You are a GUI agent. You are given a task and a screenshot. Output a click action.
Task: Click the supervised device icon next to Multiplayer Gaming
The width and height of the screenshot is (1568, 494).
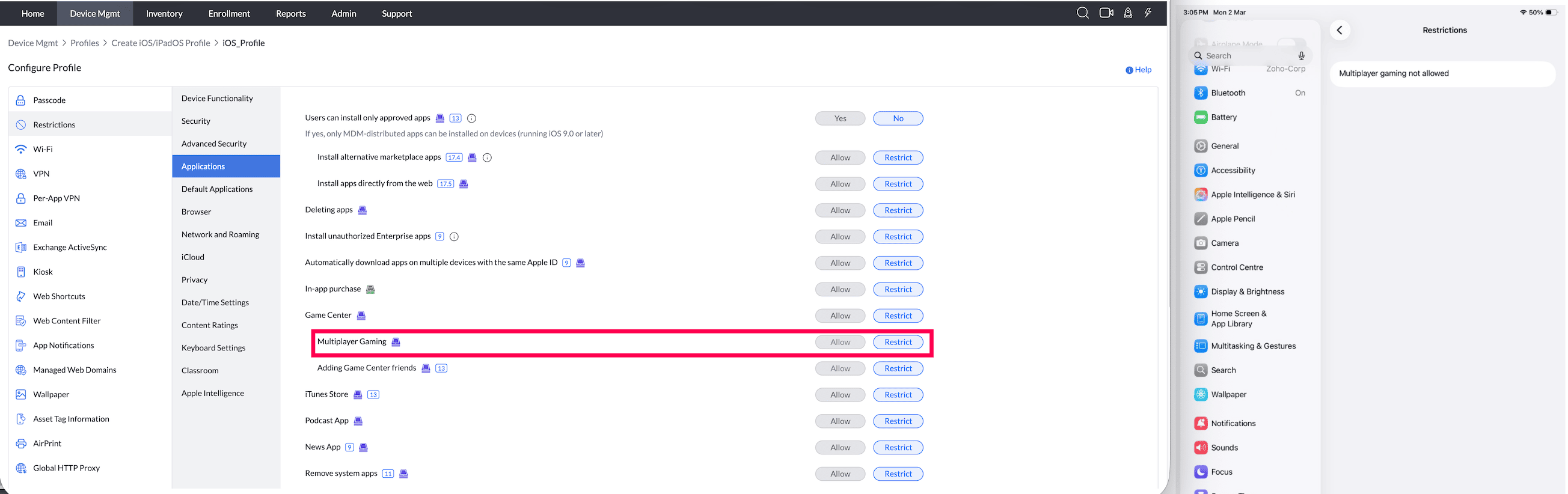click(396, 342)
